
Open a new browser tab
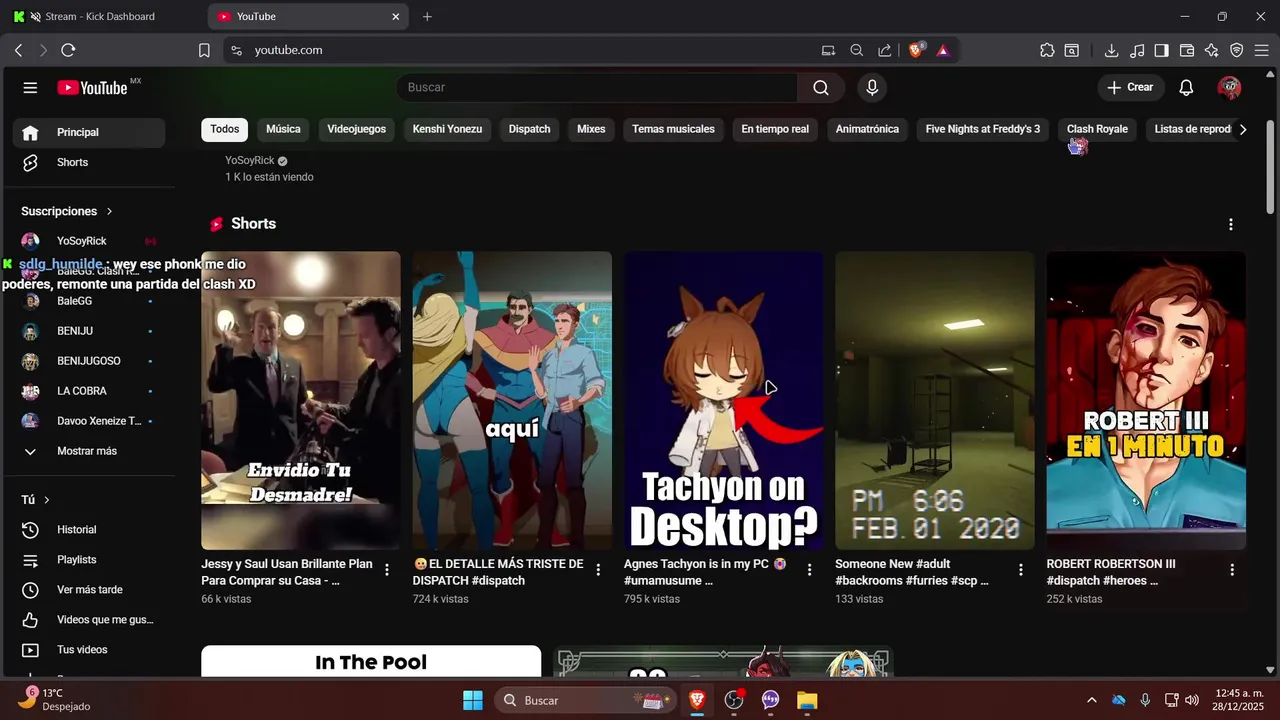pos(427,17)
